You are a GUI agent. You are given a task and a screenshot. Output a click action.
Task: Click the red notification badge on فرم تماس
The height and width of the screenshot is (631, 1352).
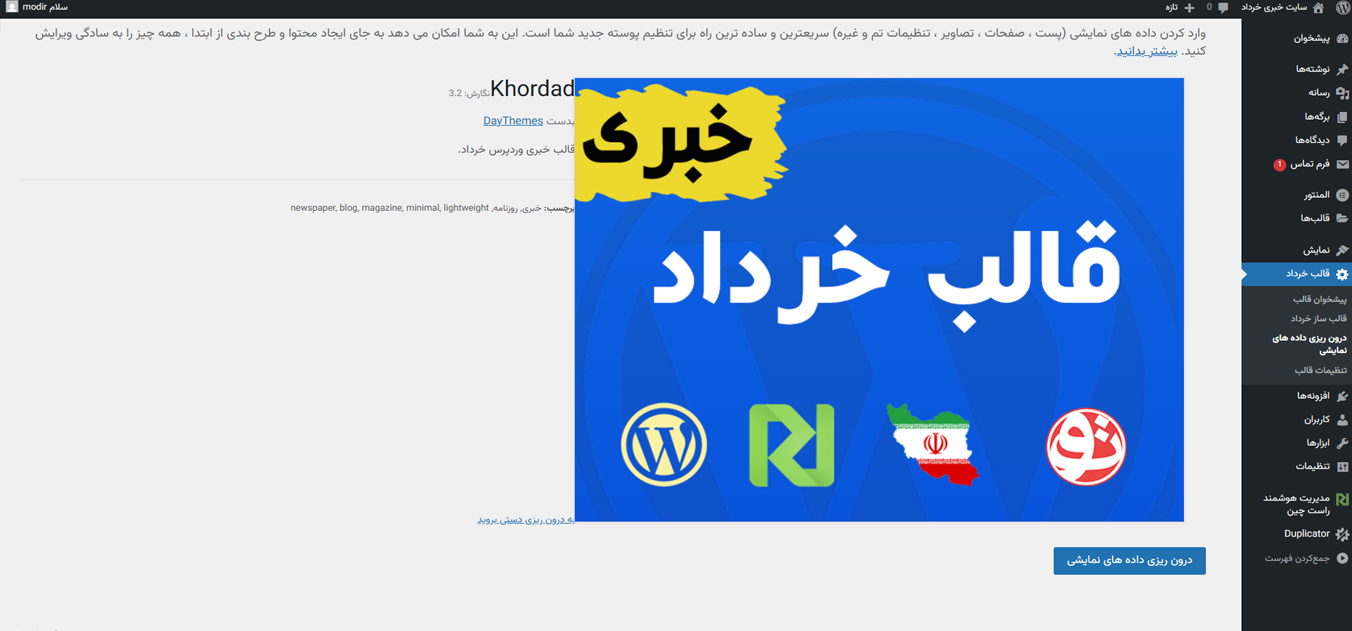tap(1279, 165)
